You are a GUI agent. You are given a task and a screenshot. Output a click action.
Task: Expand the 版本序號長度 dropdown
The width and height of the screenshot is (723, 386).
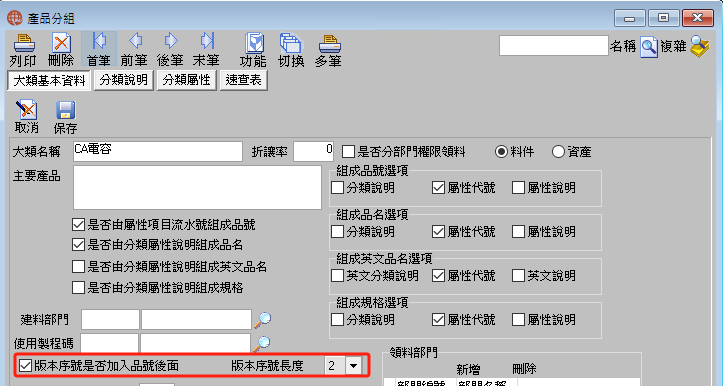[353, 366]
